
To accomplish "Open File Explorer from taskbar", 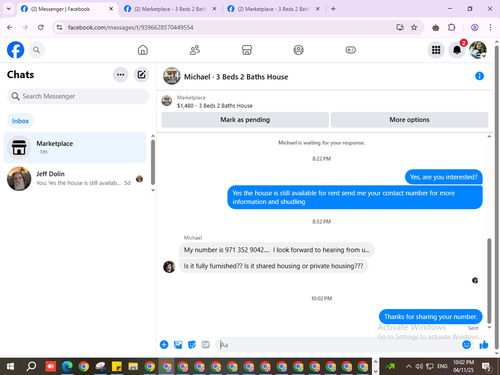I will [x=133, y=367].
